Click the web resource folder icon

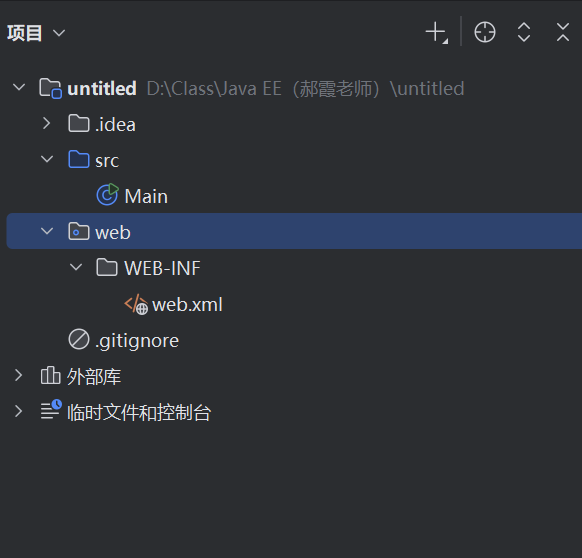(79, 231)
